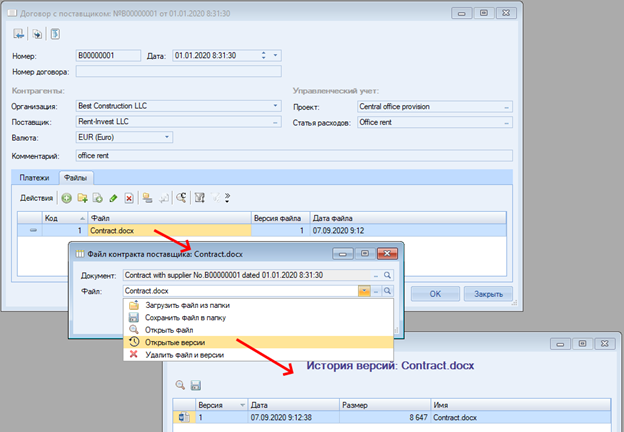
Task: Click the Файл column header in files grid
Action: [x=170, y=218]
